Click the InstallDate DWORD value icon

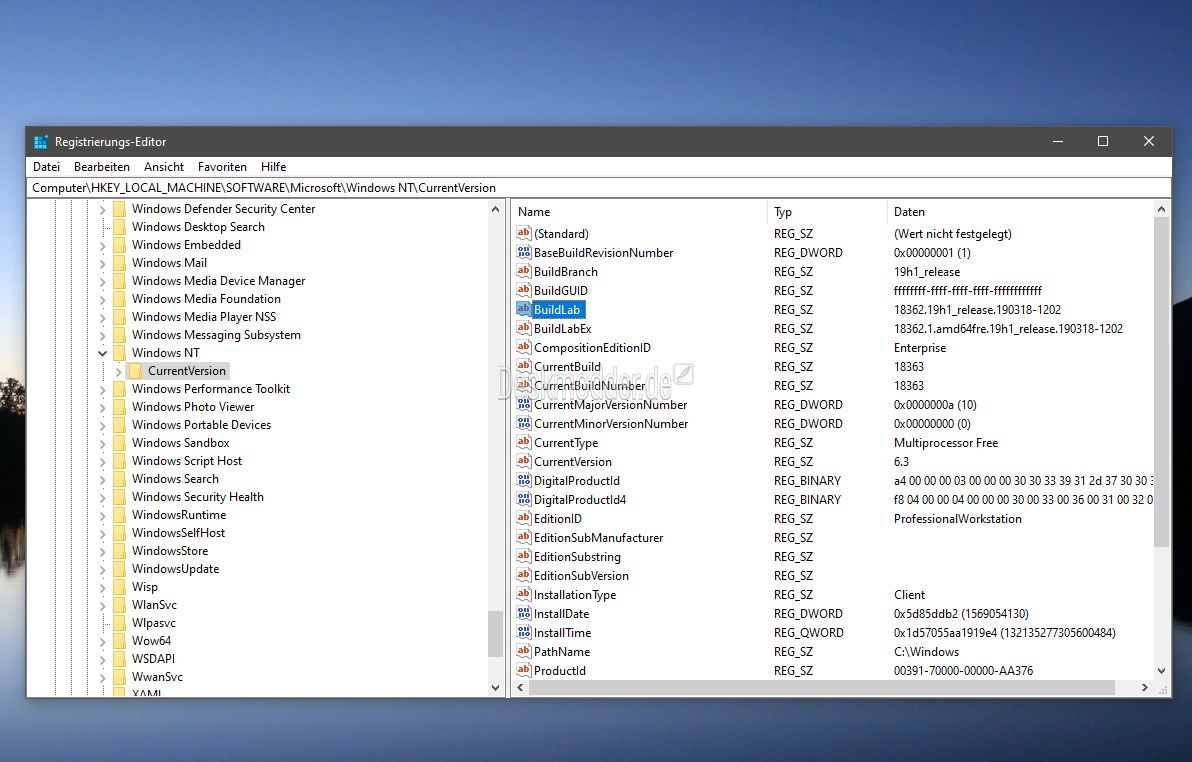[x=523, y=614]
